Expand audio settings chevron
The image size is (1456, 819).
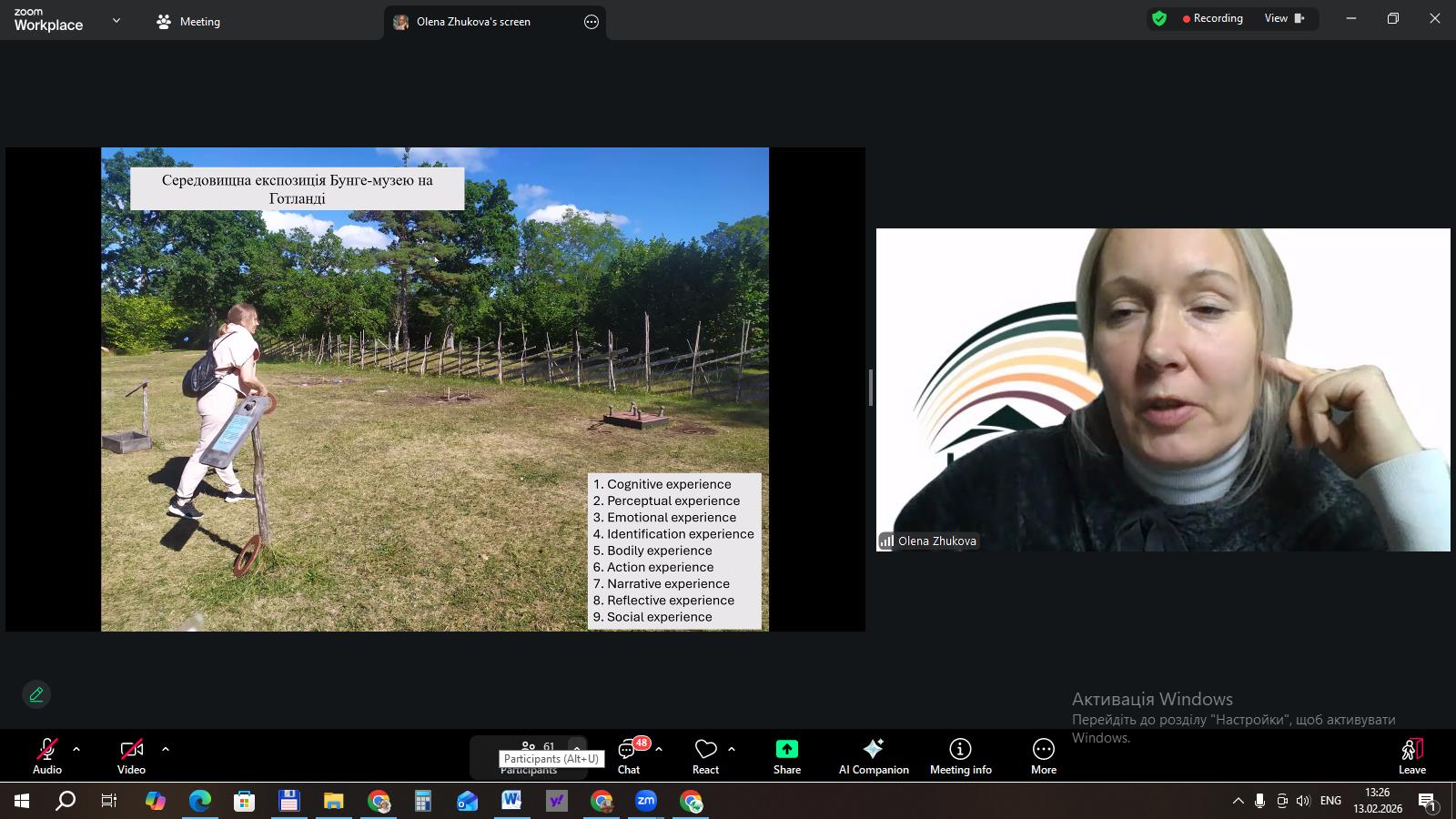[76, 749]
